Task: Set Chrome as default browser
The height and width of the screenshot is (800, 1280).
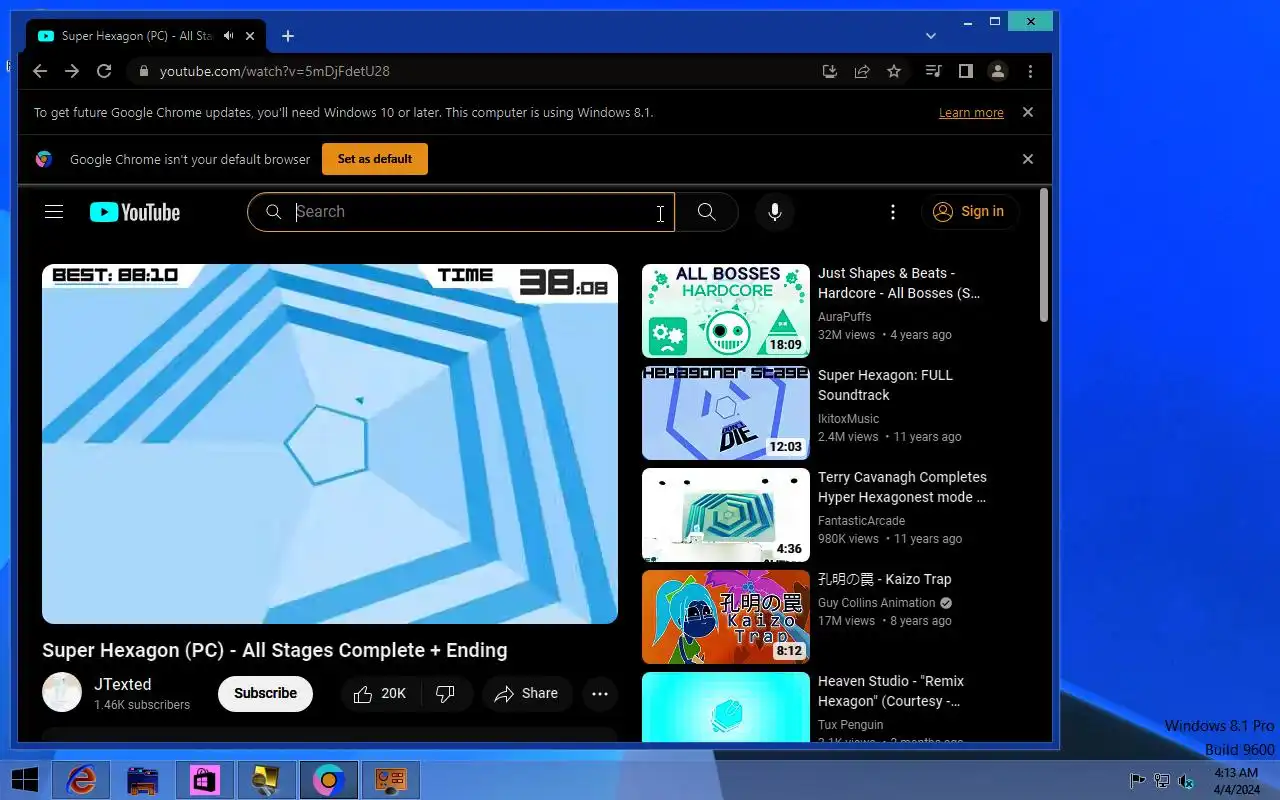Action: coord(375,159)
